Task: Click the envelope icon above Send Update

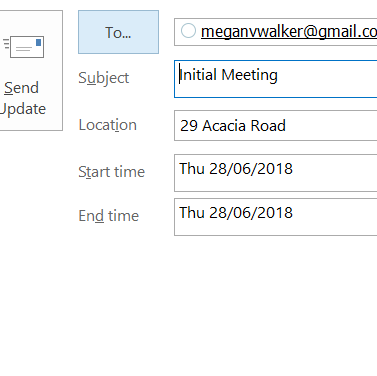Action: coord(24,47)
